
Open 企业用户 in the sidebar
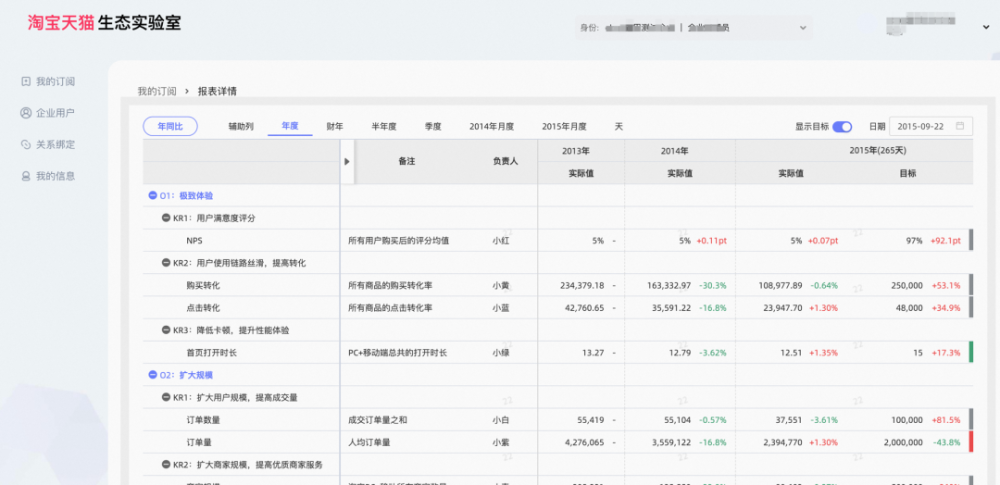coord(55,113)
